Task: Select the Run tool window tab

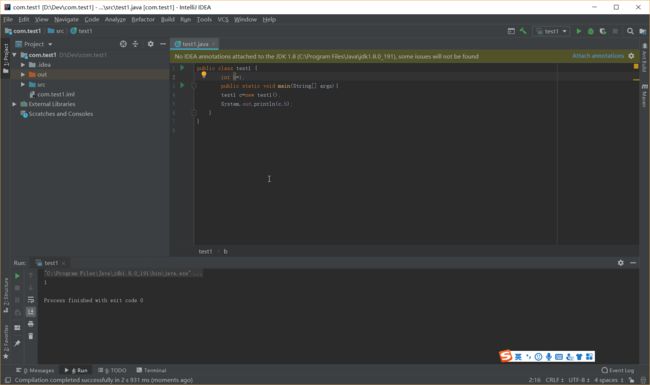Action: (76, 370)
